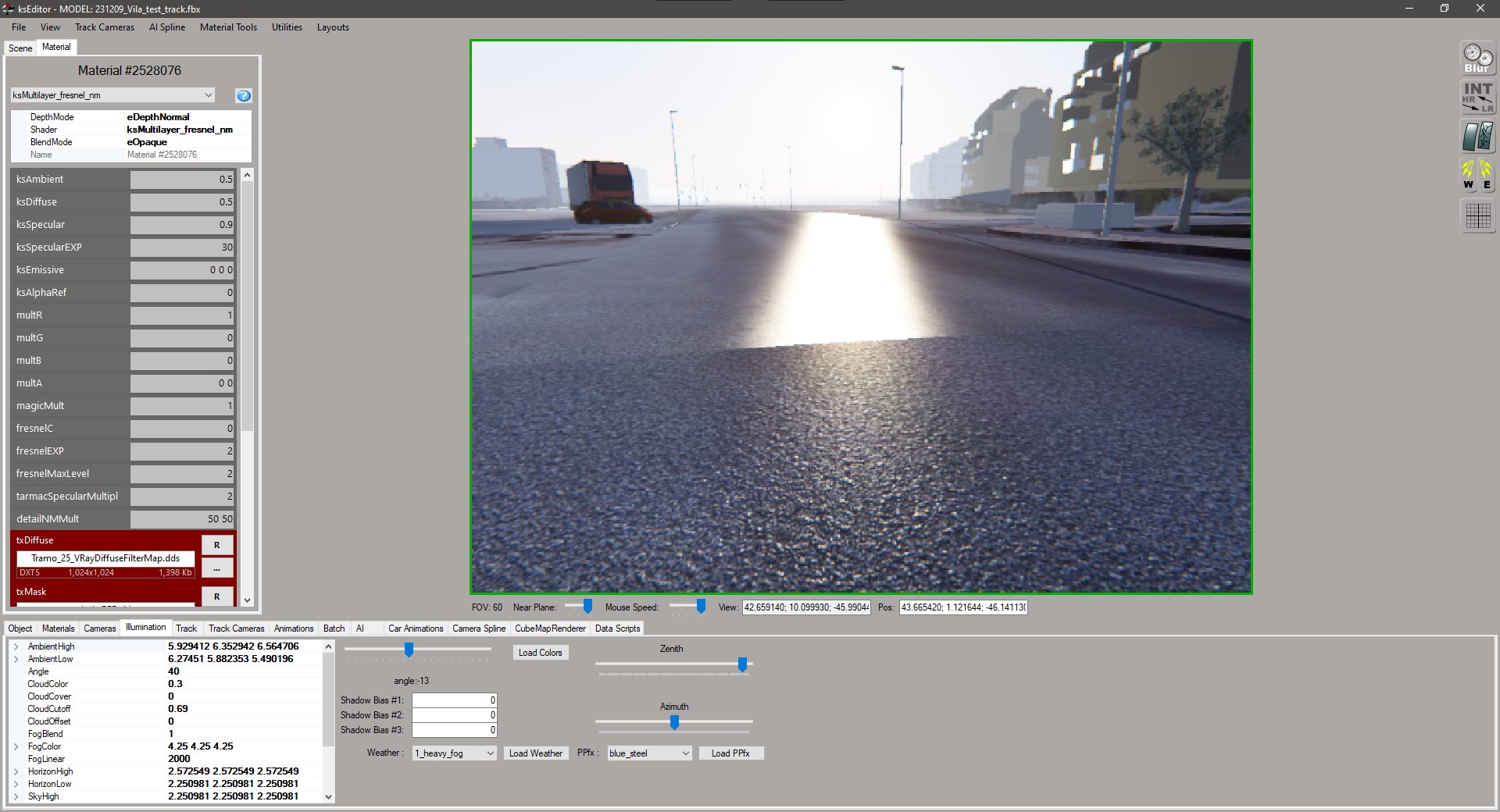
Task: Click the Load PPfx button
Action: [730, 753]
